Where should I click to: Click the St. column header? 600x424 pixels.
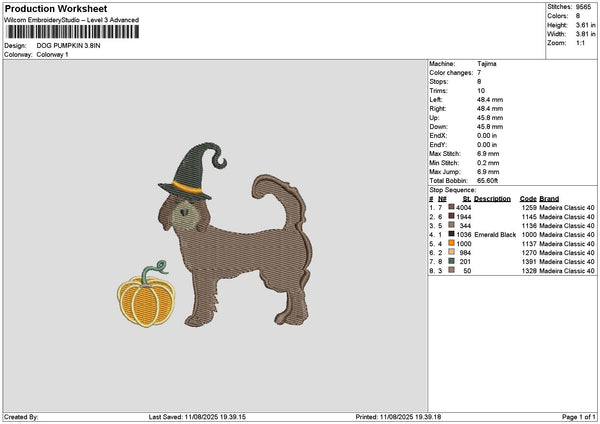[466, 199]
